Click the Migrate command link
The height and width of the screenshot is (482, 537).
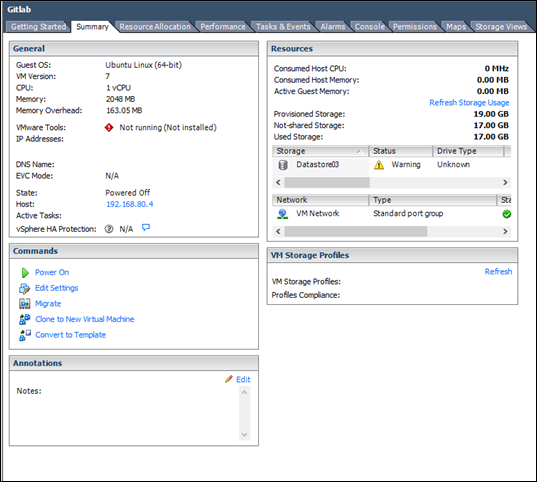coord(48,304)
